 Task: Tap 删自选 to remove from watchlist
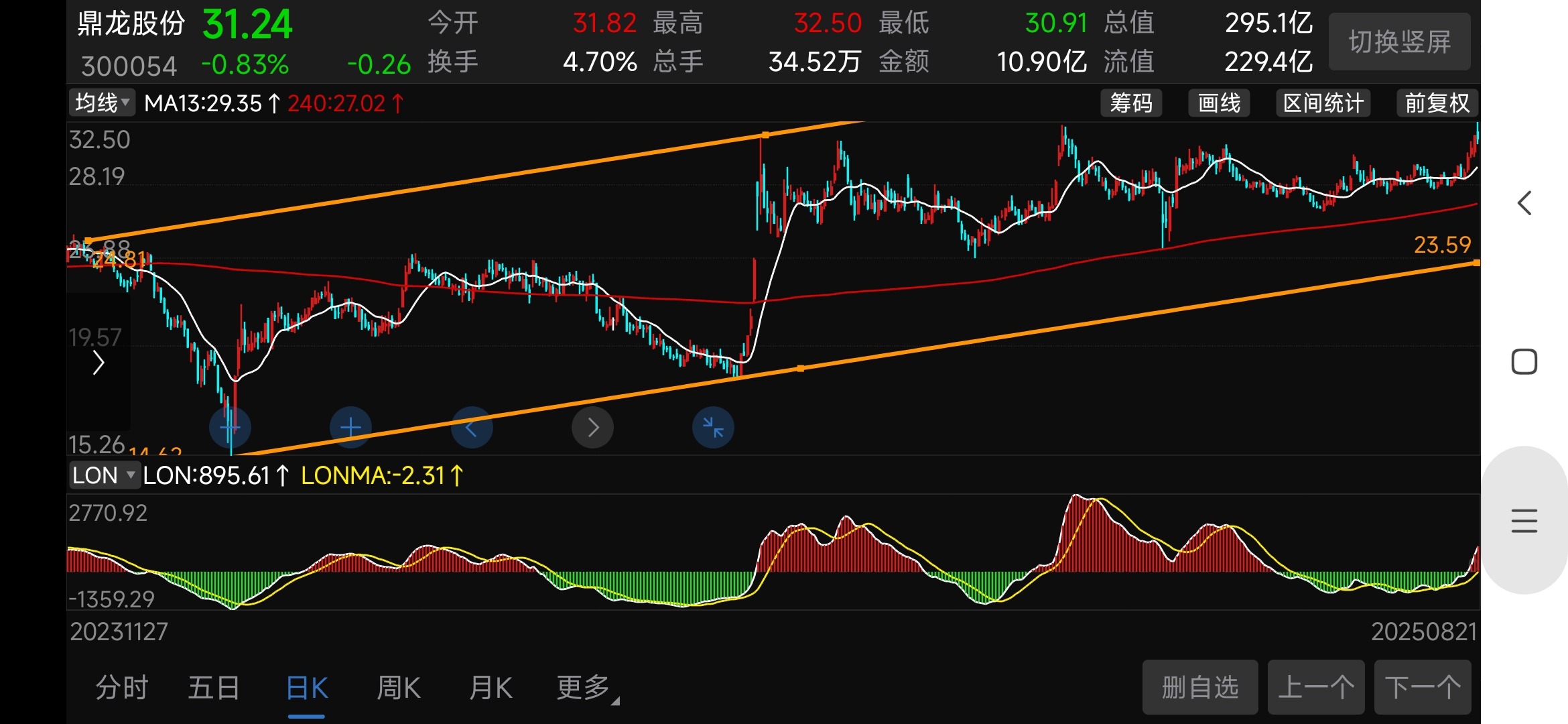(1200, 687)
